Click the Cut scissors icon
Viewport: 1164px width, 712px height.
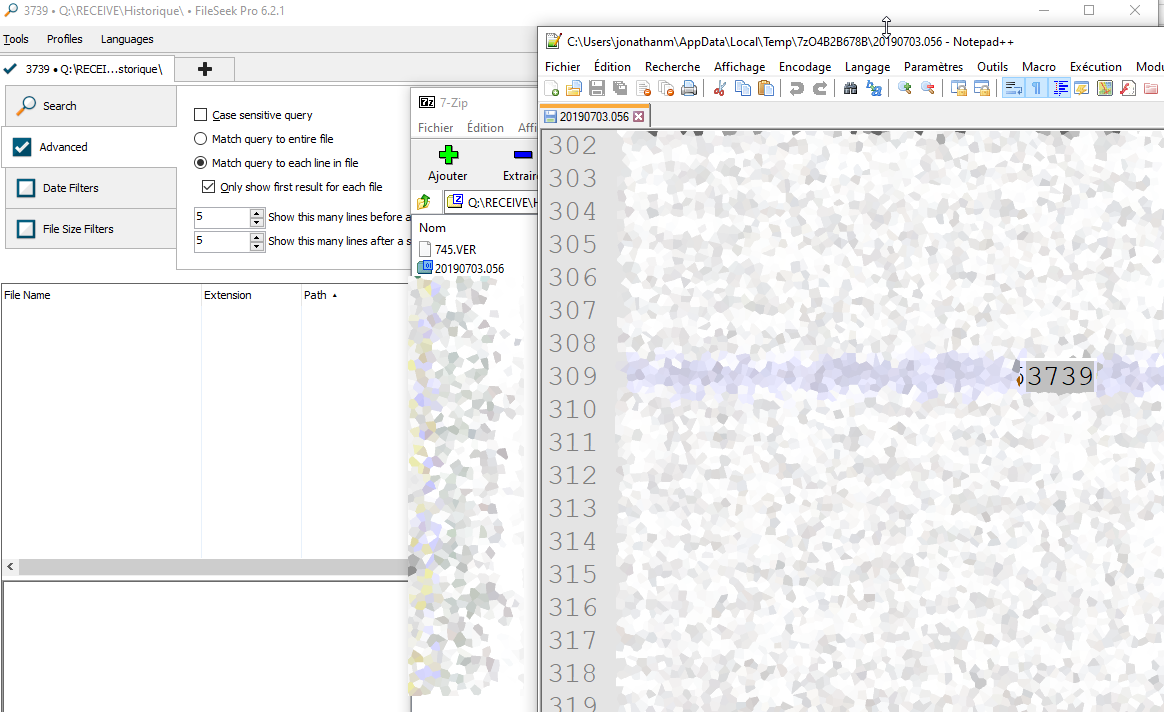(719, 89)
